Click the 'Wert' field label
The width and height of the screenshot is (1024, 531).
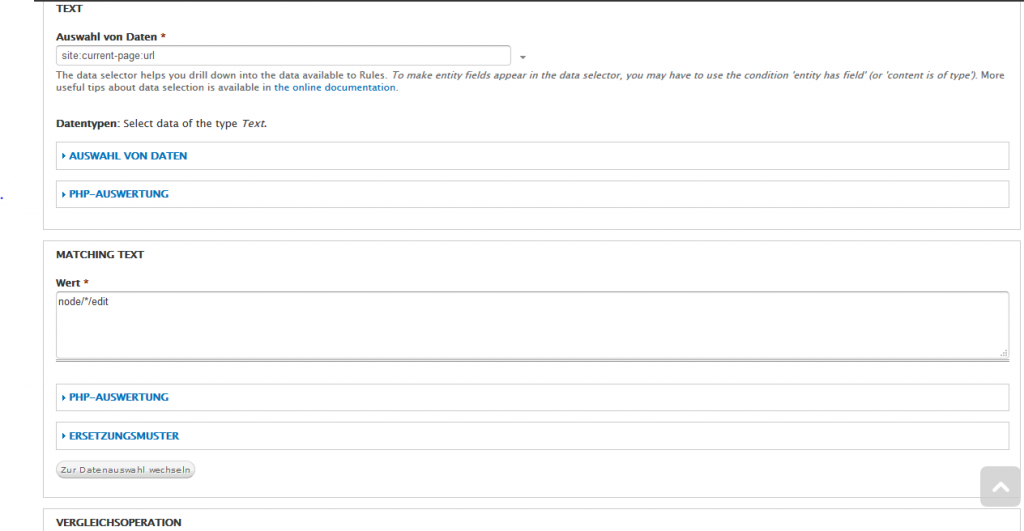click(x=67, y=283)
